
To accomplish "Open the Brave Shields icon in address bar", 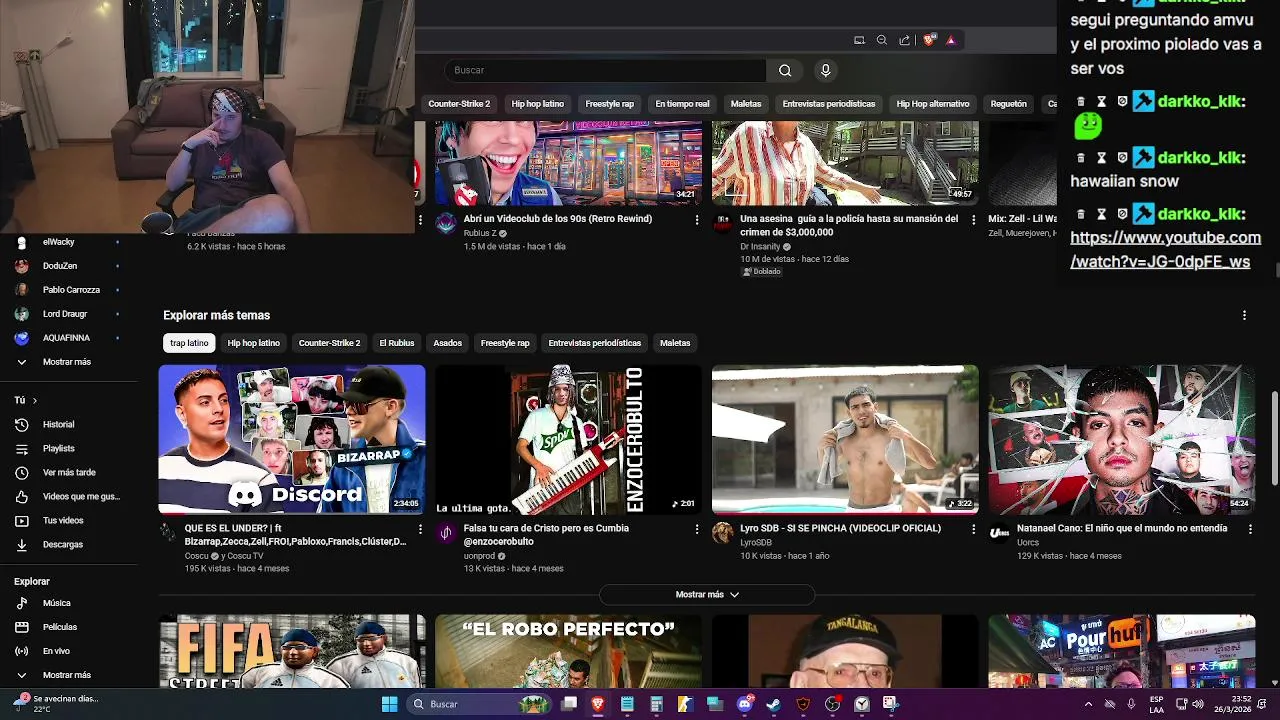I will tap(929, 40).
